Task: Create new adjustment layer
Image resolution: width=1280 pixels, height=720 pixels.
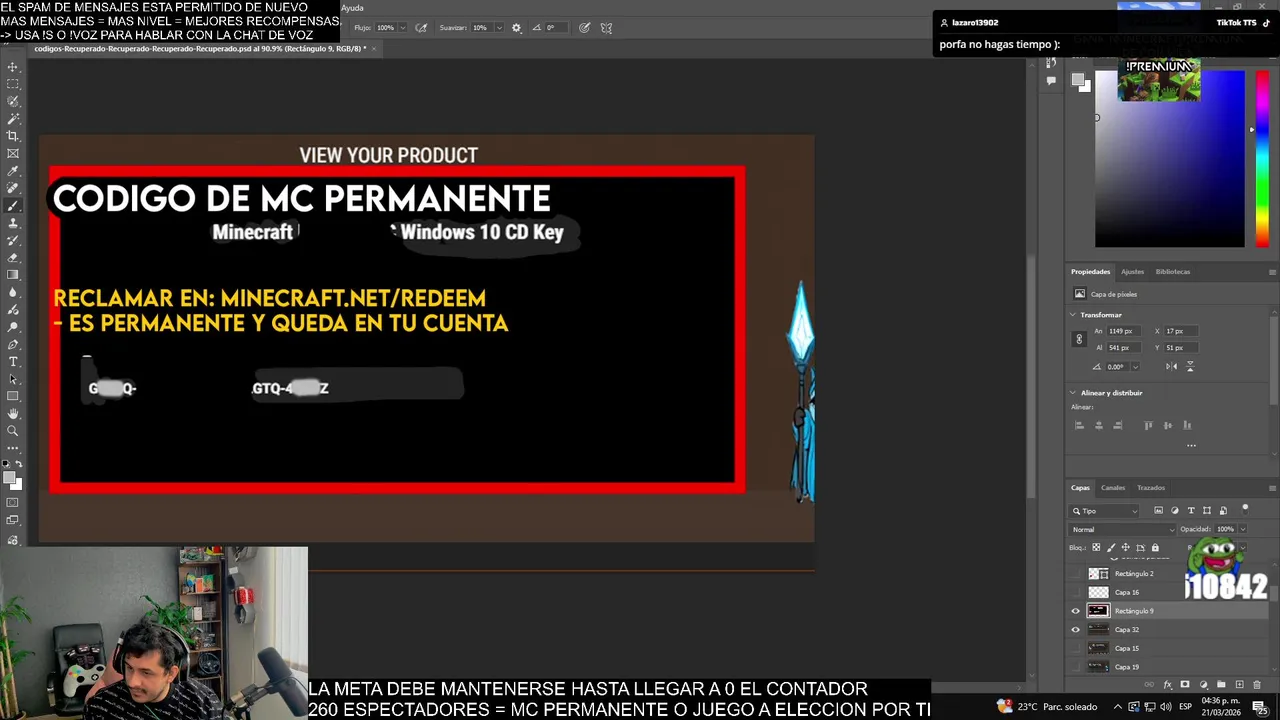Action: (1203, 685)
